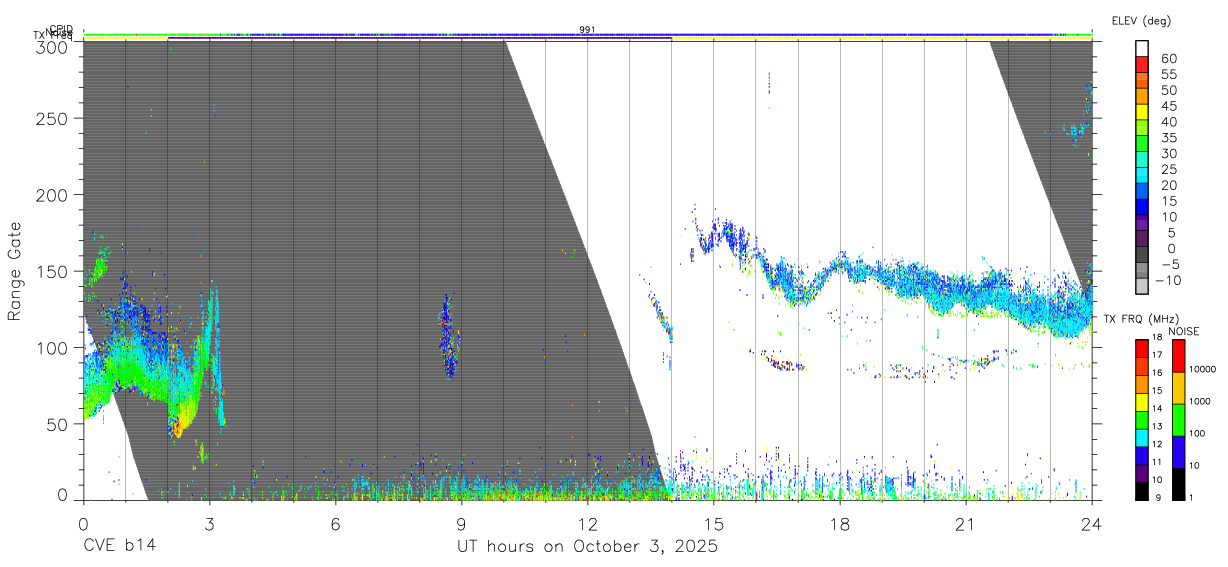The height and width of the screenshot is (567, 1228).
Task: Pick the red segment of ELEV color bar
Action: (1142, 65)
